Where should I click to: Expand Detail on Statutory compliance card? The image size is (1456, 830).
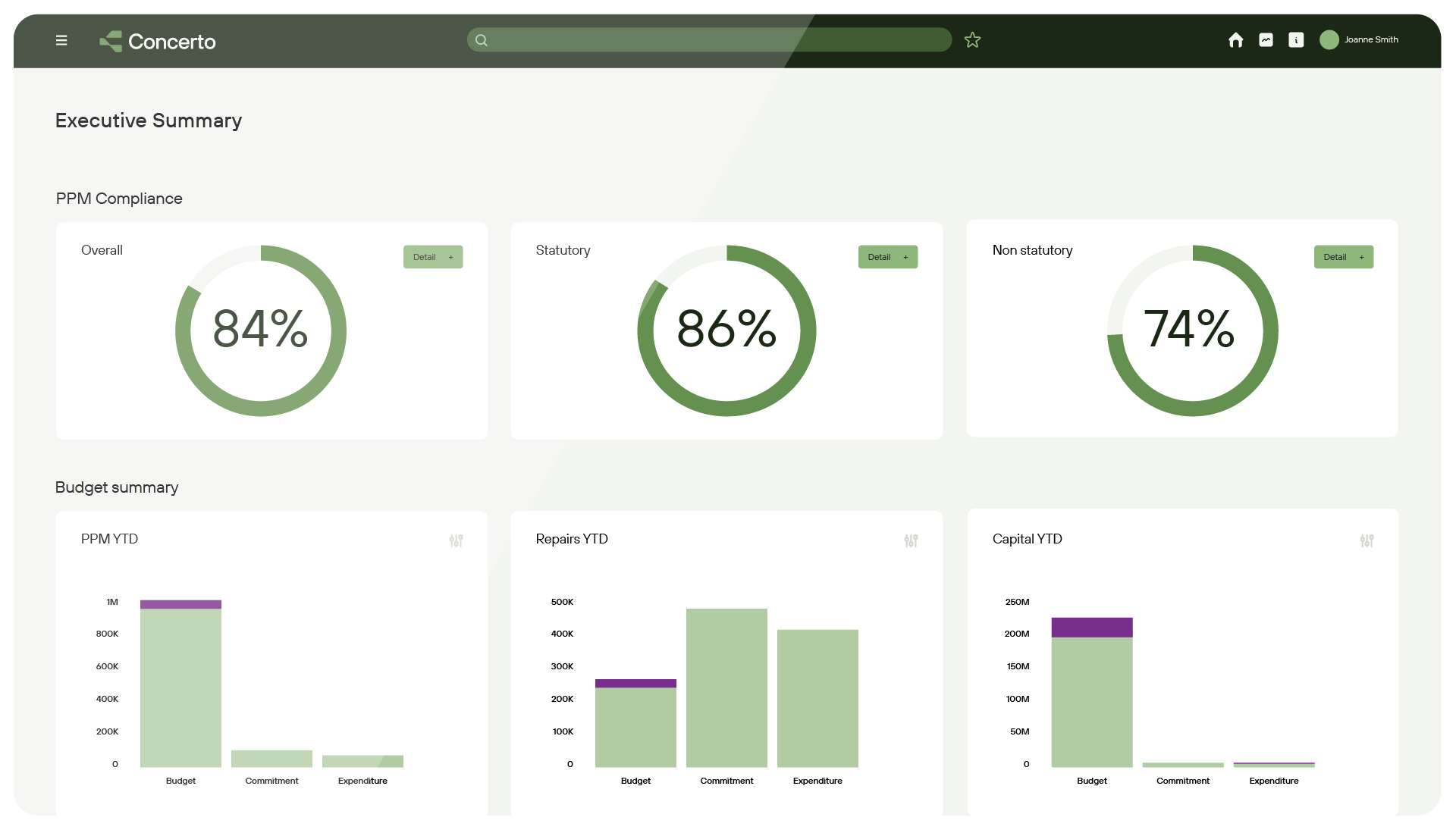tap(888, 257)
